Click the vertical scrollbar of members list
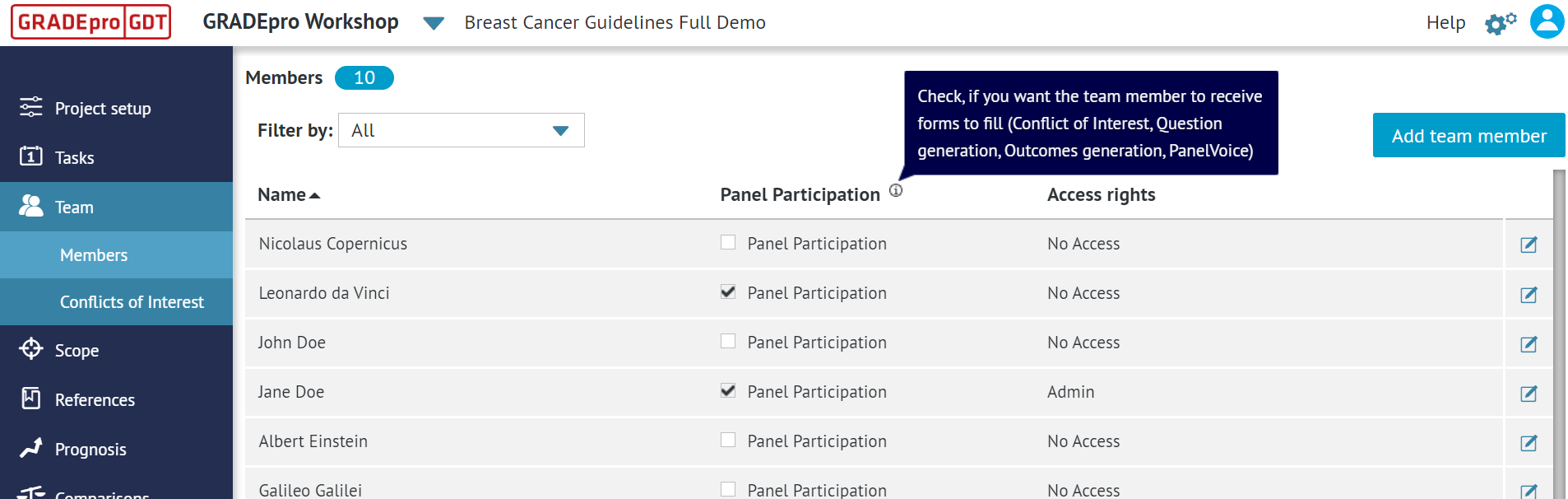Image resolution: width=1568 pixels, height=499 pixels. [x=1559, y=329]
